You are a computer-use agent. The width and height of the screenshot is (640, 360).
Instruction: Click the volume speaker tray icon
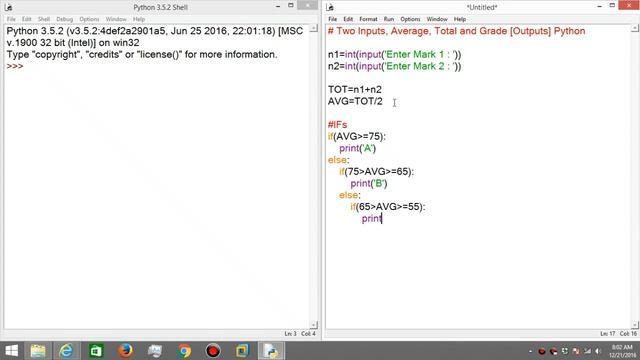point(598,351)
